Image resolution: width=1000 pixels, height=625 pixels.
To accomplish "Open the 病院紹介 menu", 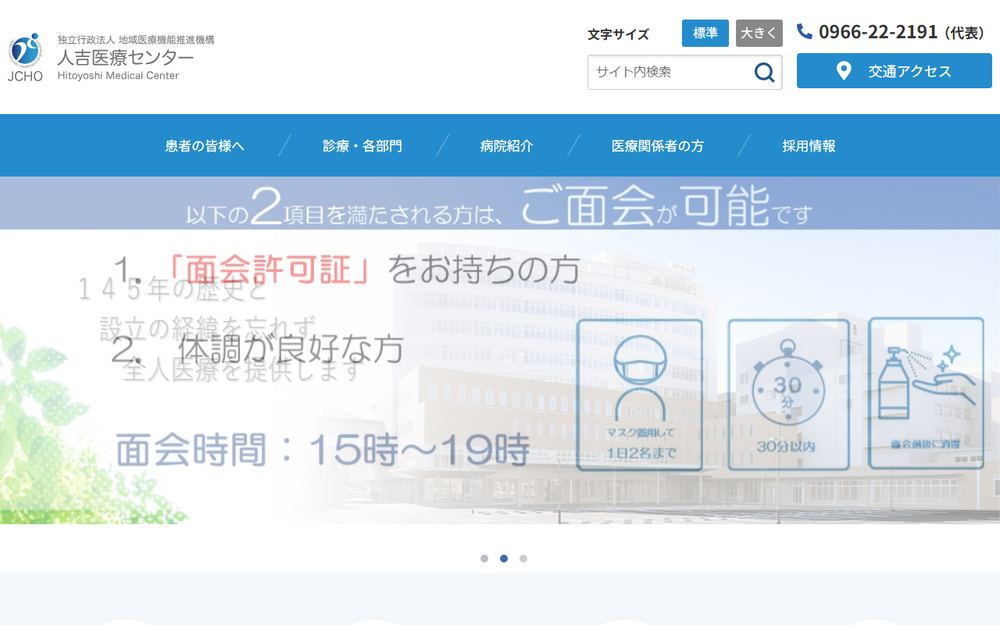I will tap(506, 146).
